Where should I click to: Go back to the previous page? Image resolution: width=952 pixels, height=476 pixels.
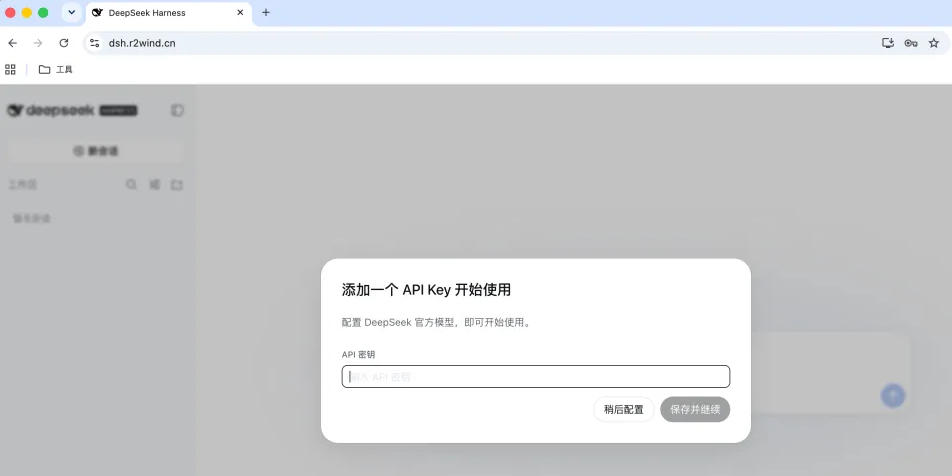13,43
